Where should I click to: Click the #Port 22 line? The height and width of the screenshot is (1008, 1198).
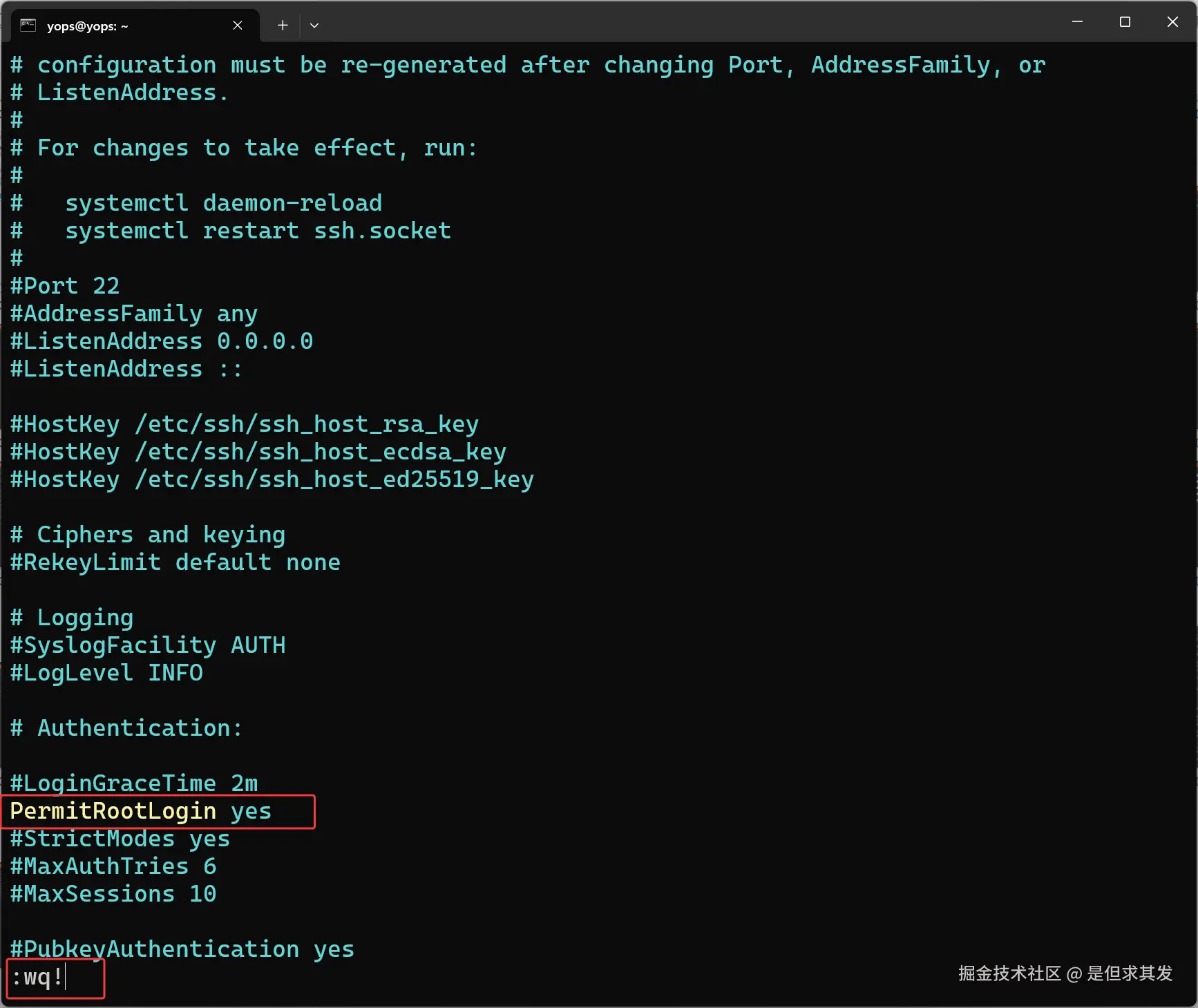[x=64, y=285]
